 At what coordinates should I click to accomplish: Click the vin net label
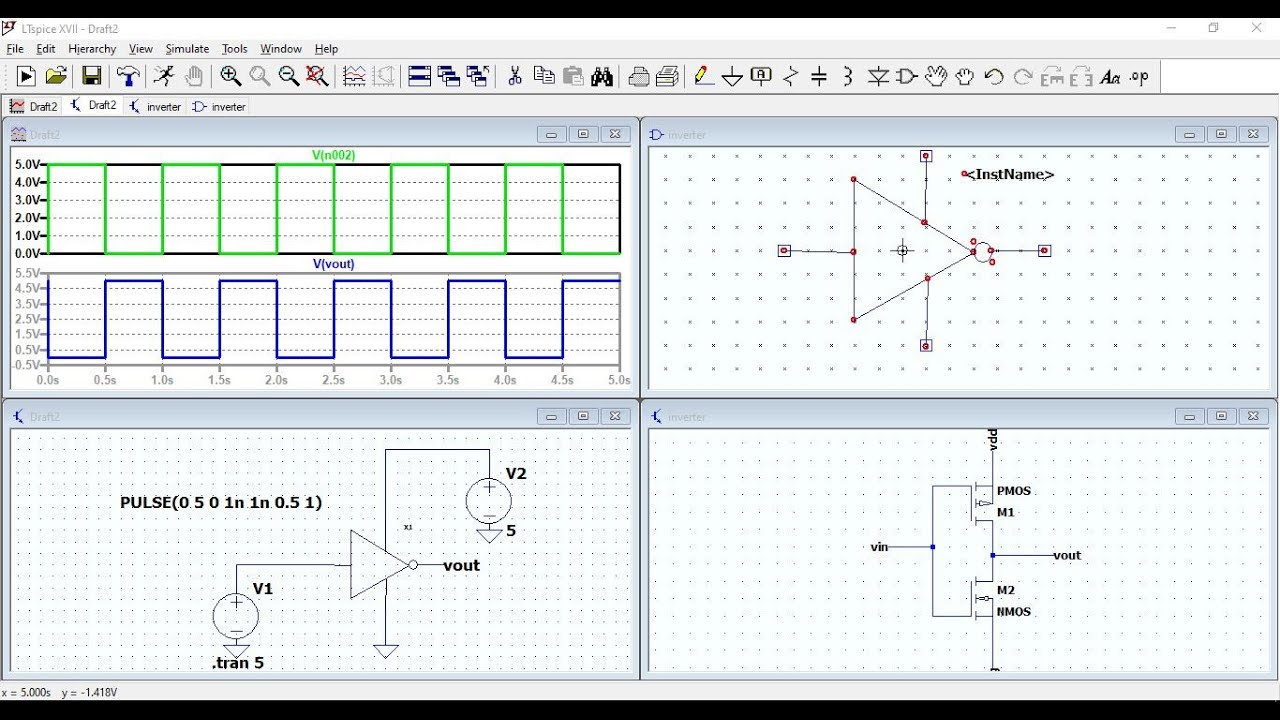[x=880, y=547]
